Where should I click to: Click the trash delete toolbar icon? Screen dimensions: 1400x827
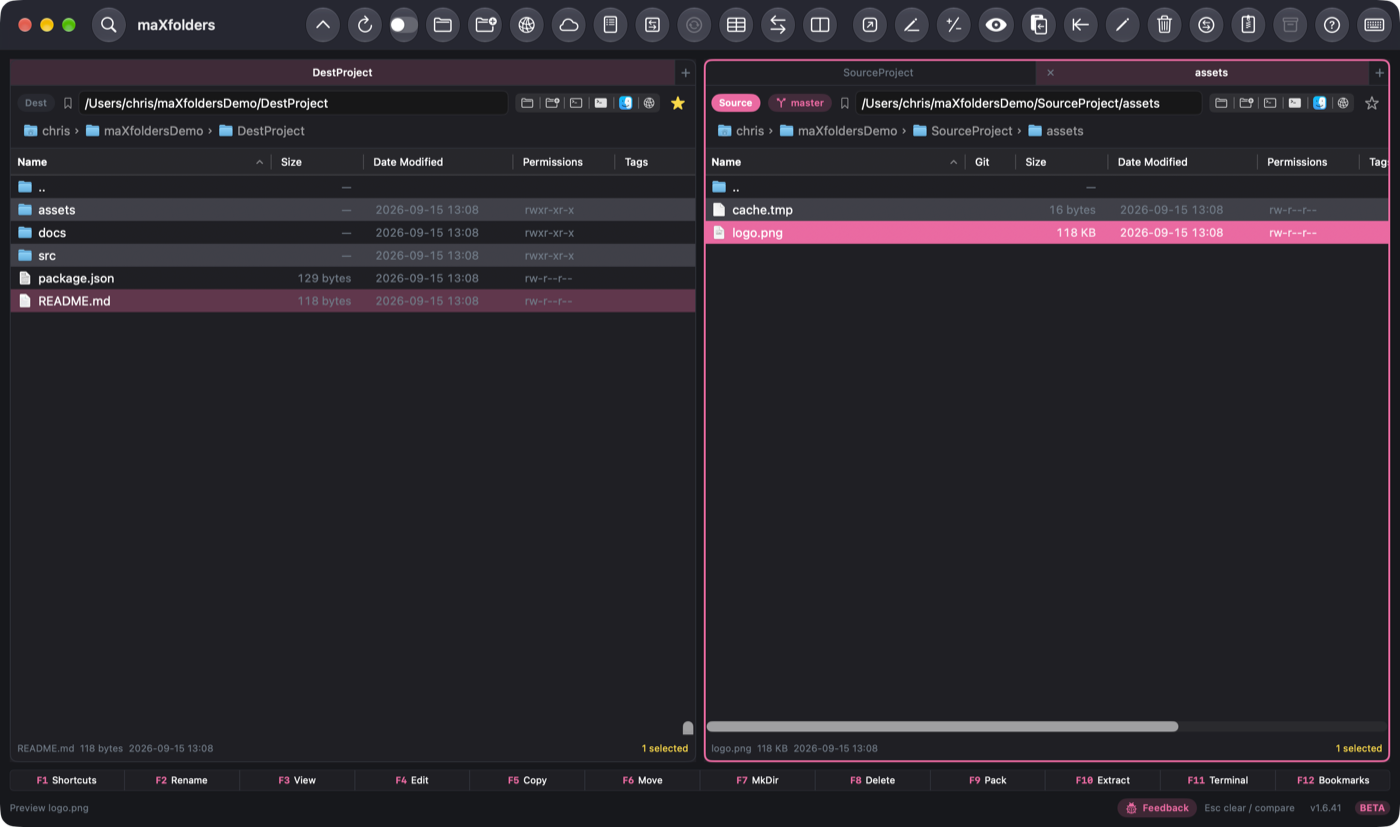1164,25
